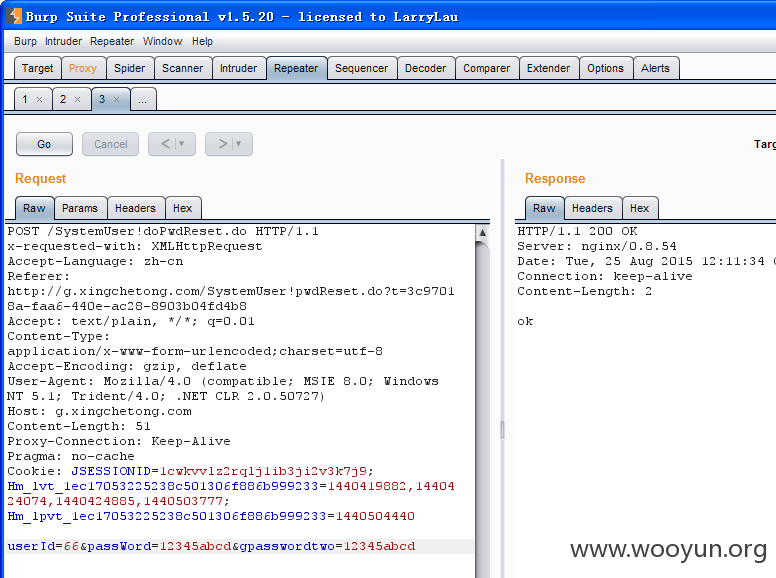The image size is (776, 578).
Task: Close Repeater tab 3 with its x icon
Action: pos(117,99)
